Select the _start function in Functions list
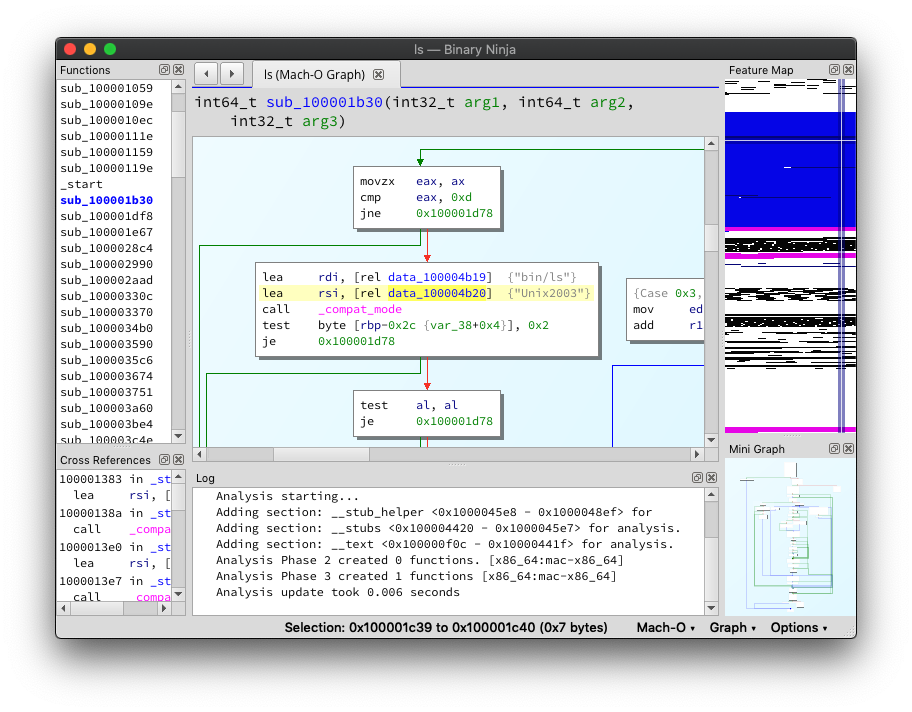912x712 pixels. [x=82, y=184]
